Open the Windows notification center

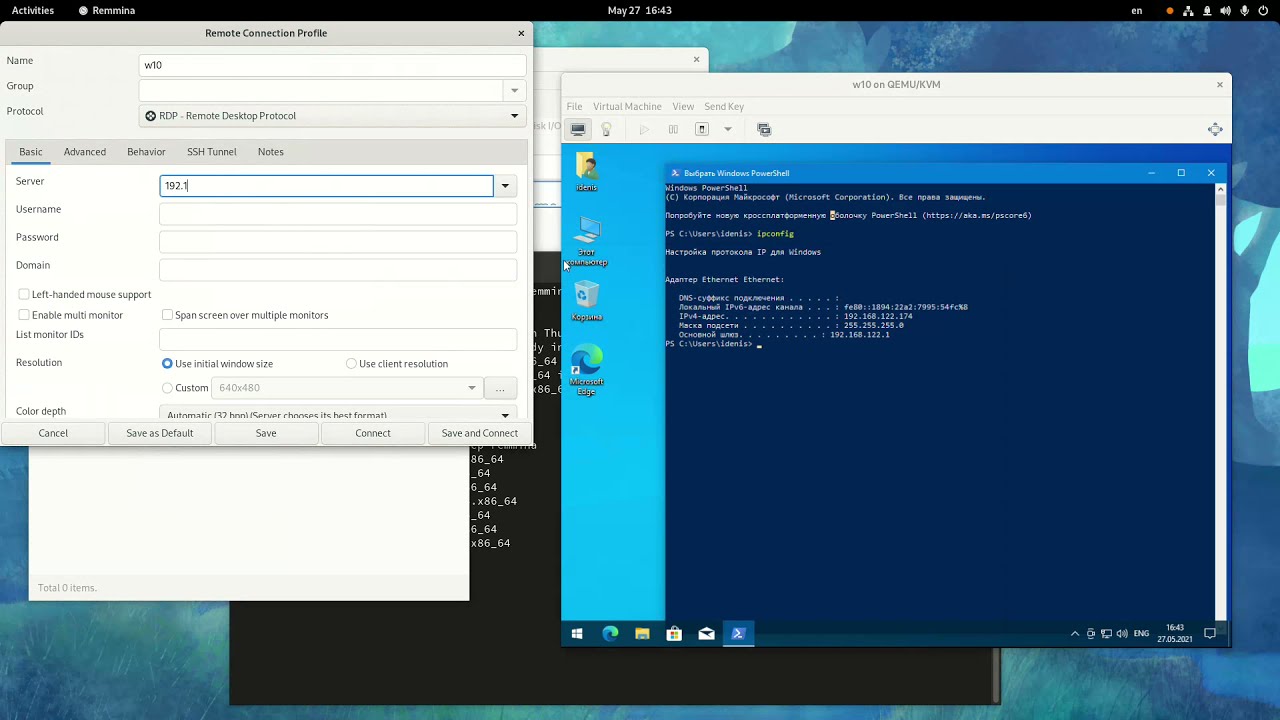pos(1210,634)
